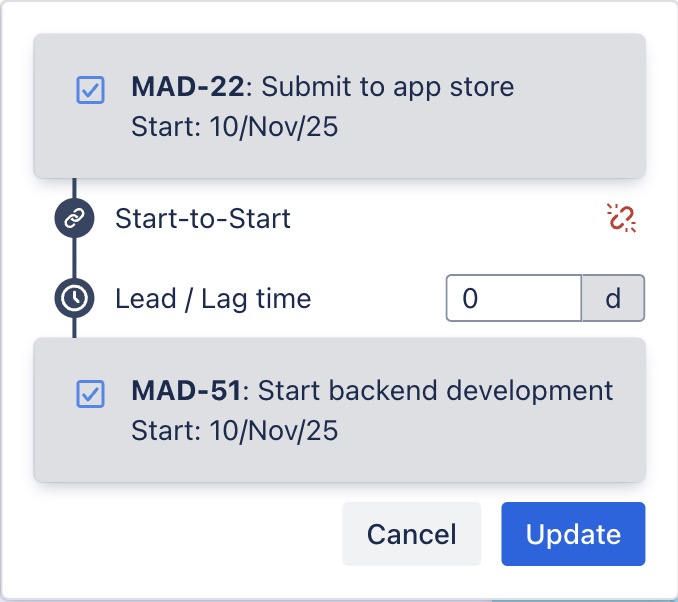Click the Lead / Lag clock icon
The image size is (678, 602).
pyautogui.click(x=74, y=298)
